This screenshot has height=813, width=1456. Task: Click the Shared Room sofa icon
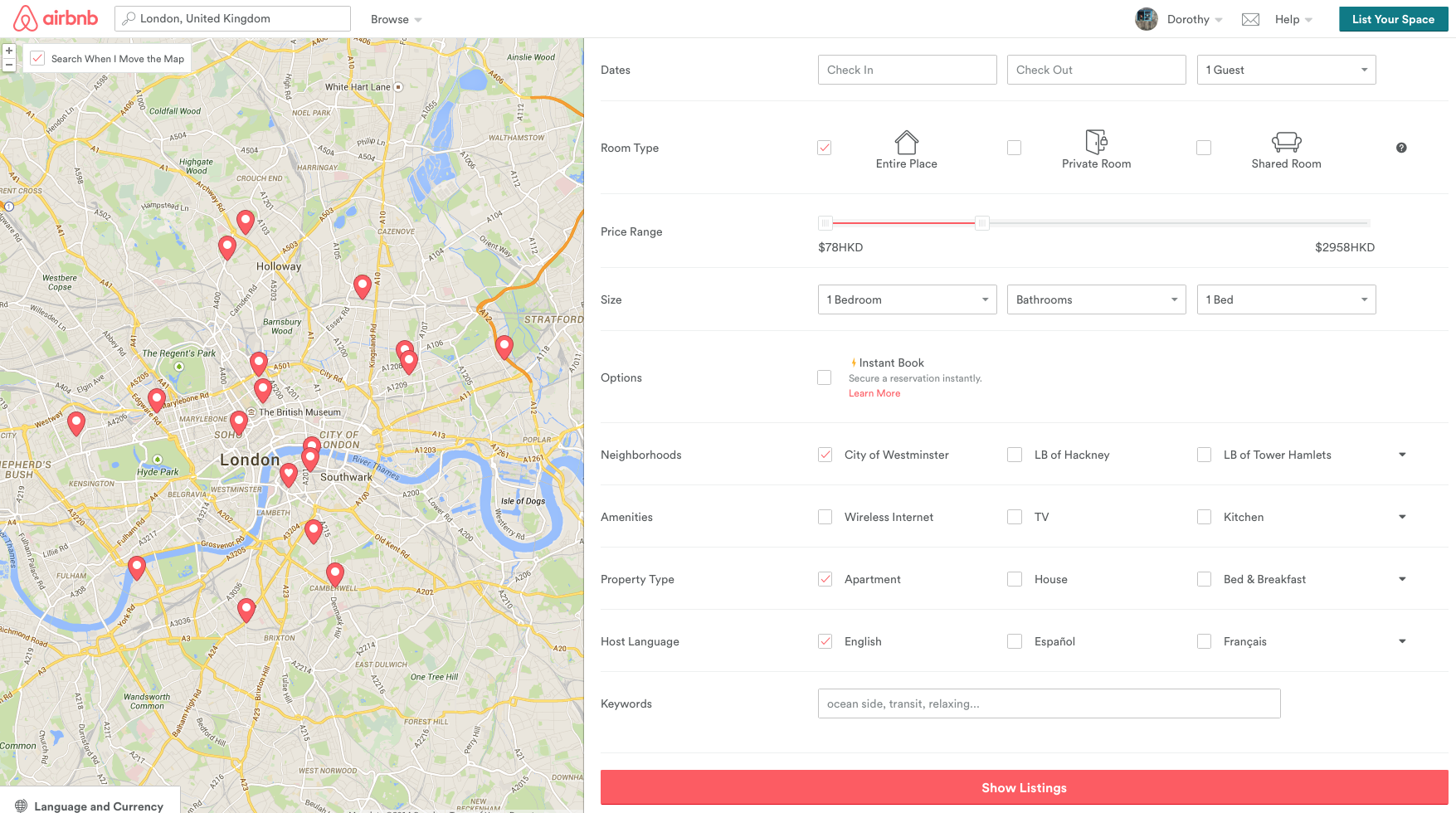coord(1286,142)
